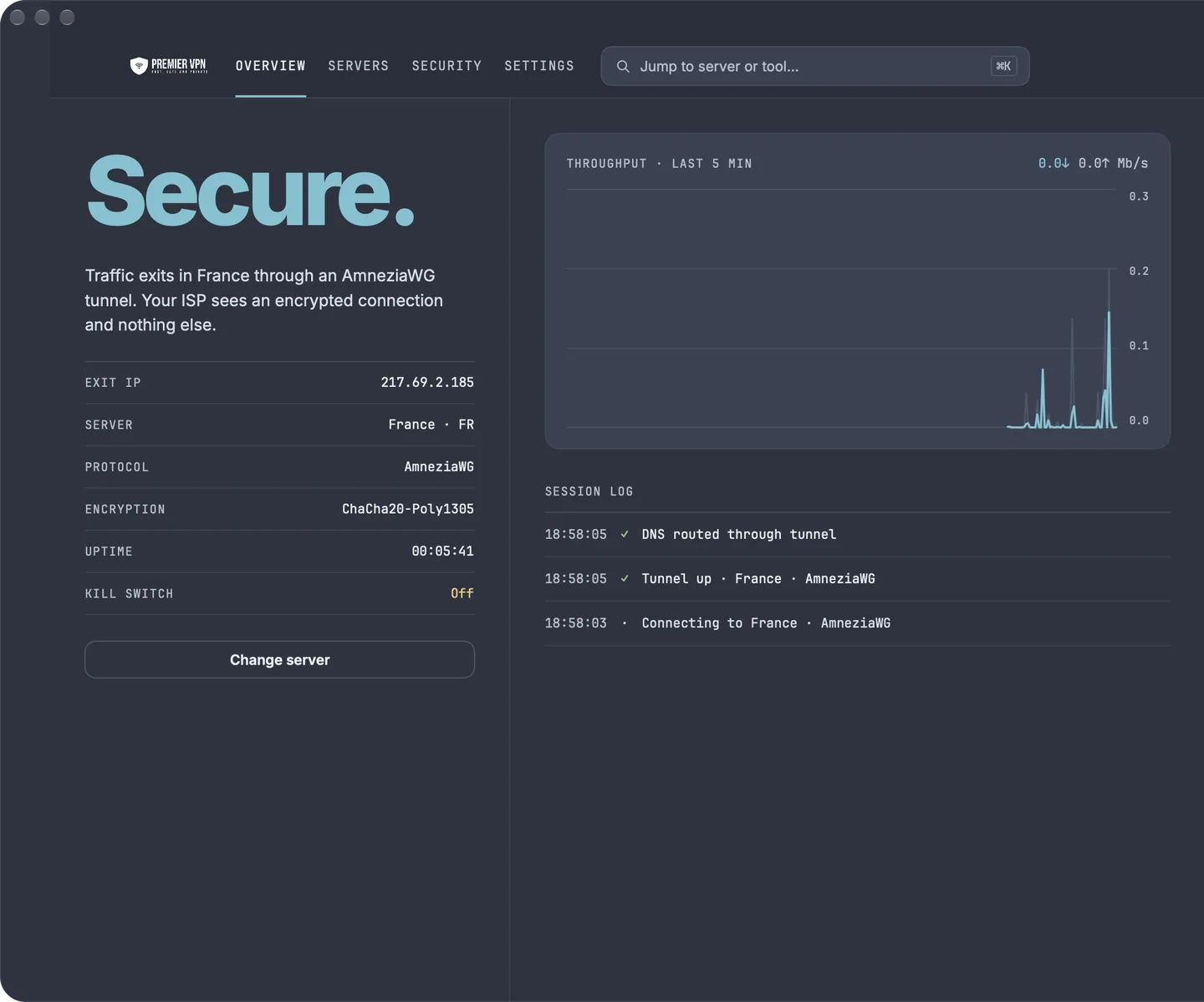Click the server value France · FR
This screenshot has height=1002, width=1204.
click(x=431, y=425)
